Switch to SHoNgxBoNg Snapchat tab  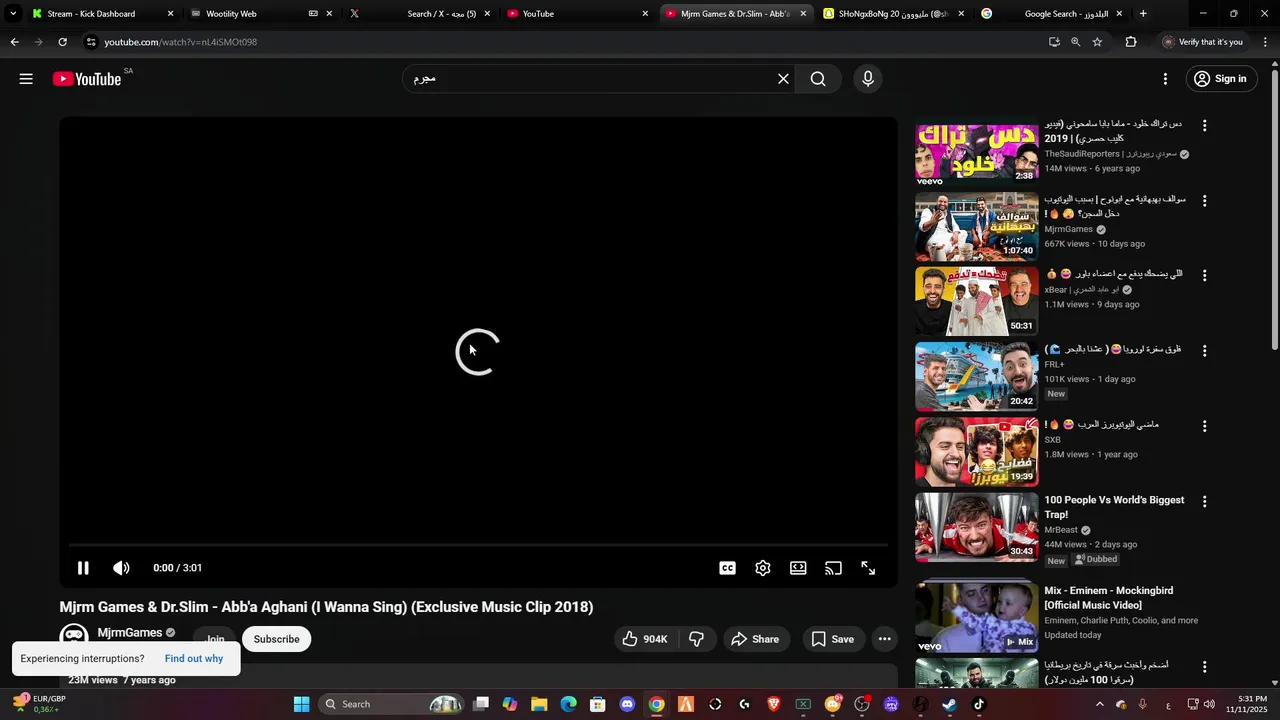pos(895,14)
